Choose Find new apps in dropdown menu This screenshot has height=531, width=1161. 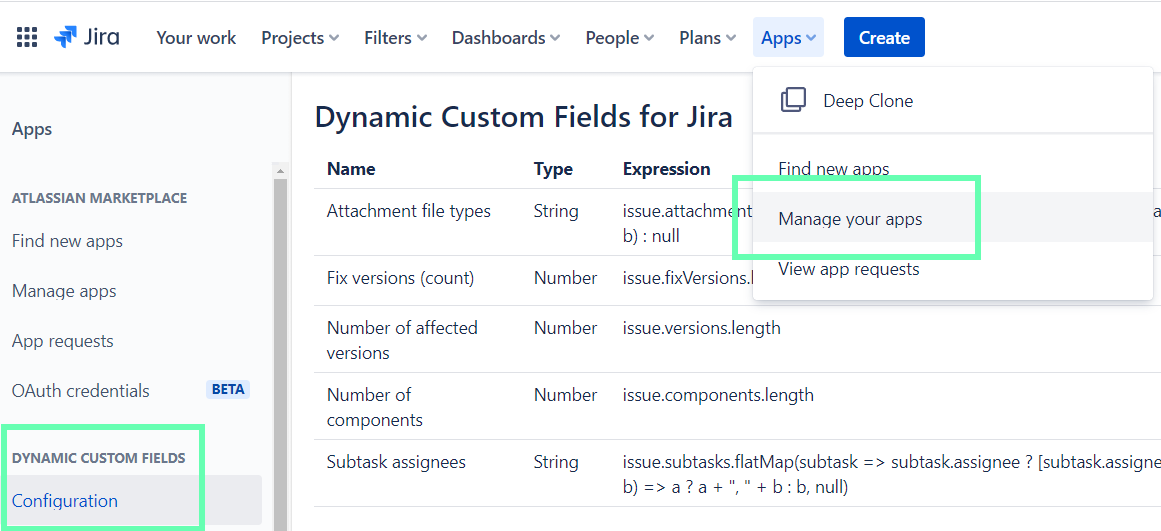[x=833, y=169]
